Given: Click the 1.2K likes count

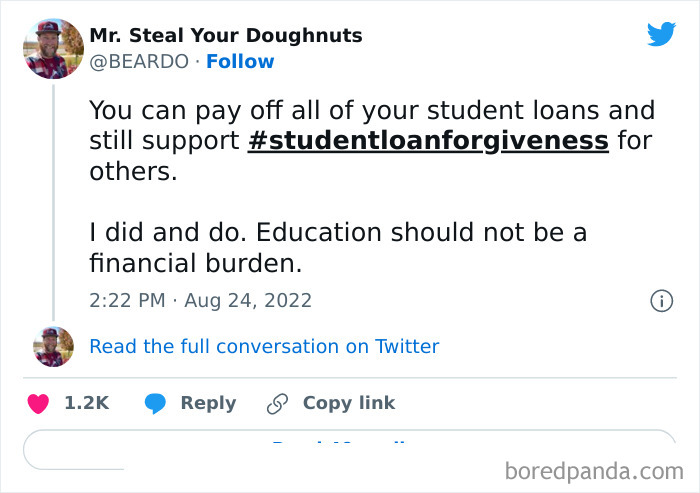Looking at the screenshot, I should (86, 403).
